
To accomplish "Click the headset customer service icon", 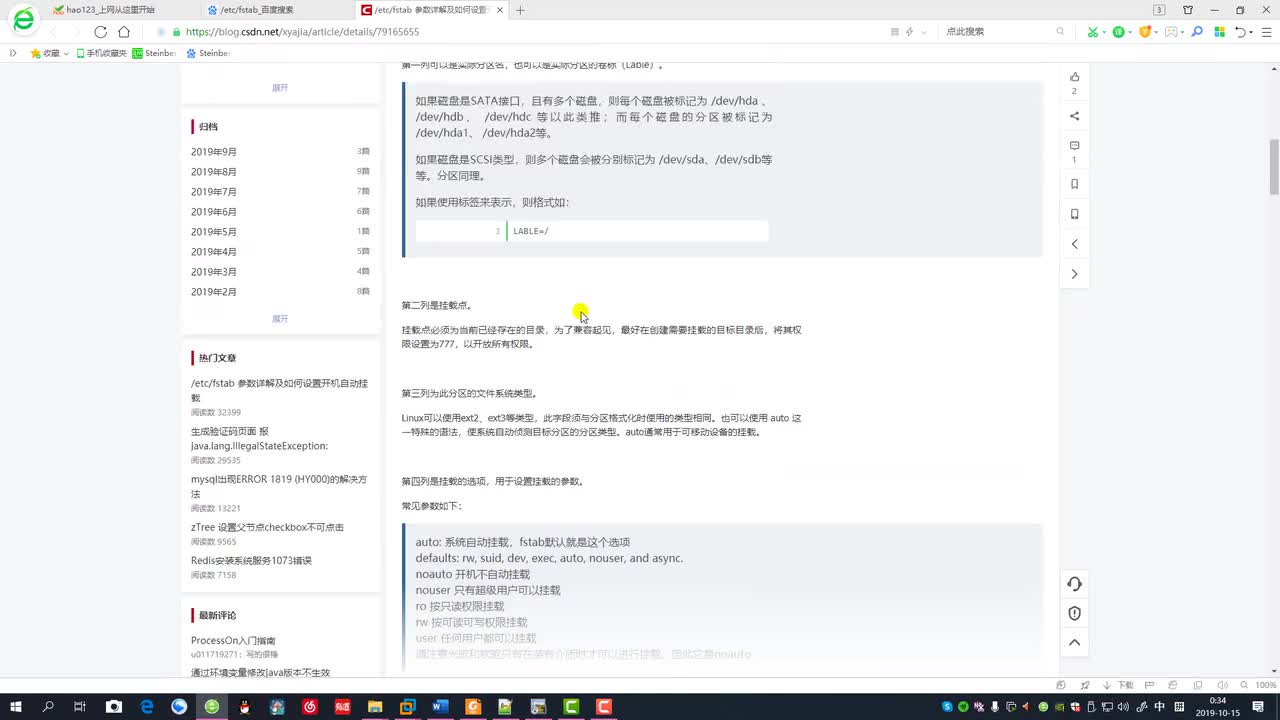I will tap(1074, 584).
